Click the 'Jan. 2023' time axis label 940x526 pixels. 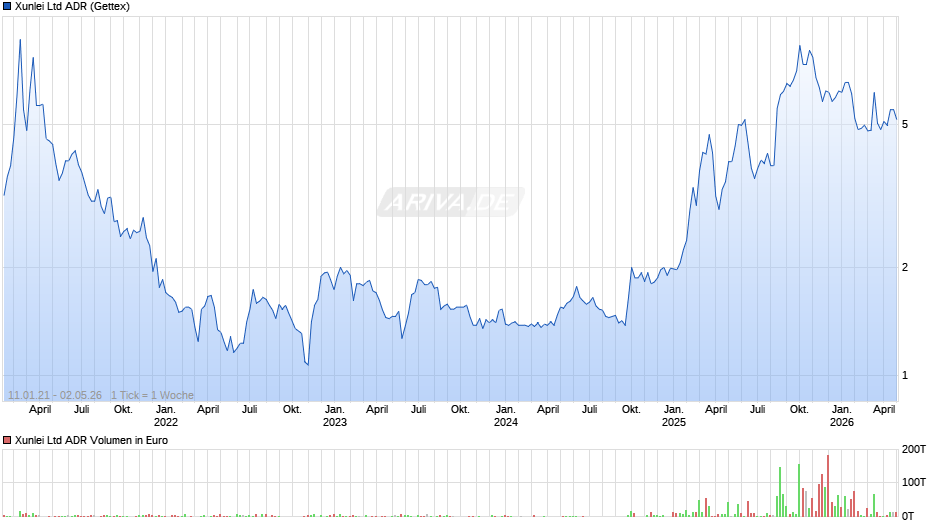(x=335, y=416)
